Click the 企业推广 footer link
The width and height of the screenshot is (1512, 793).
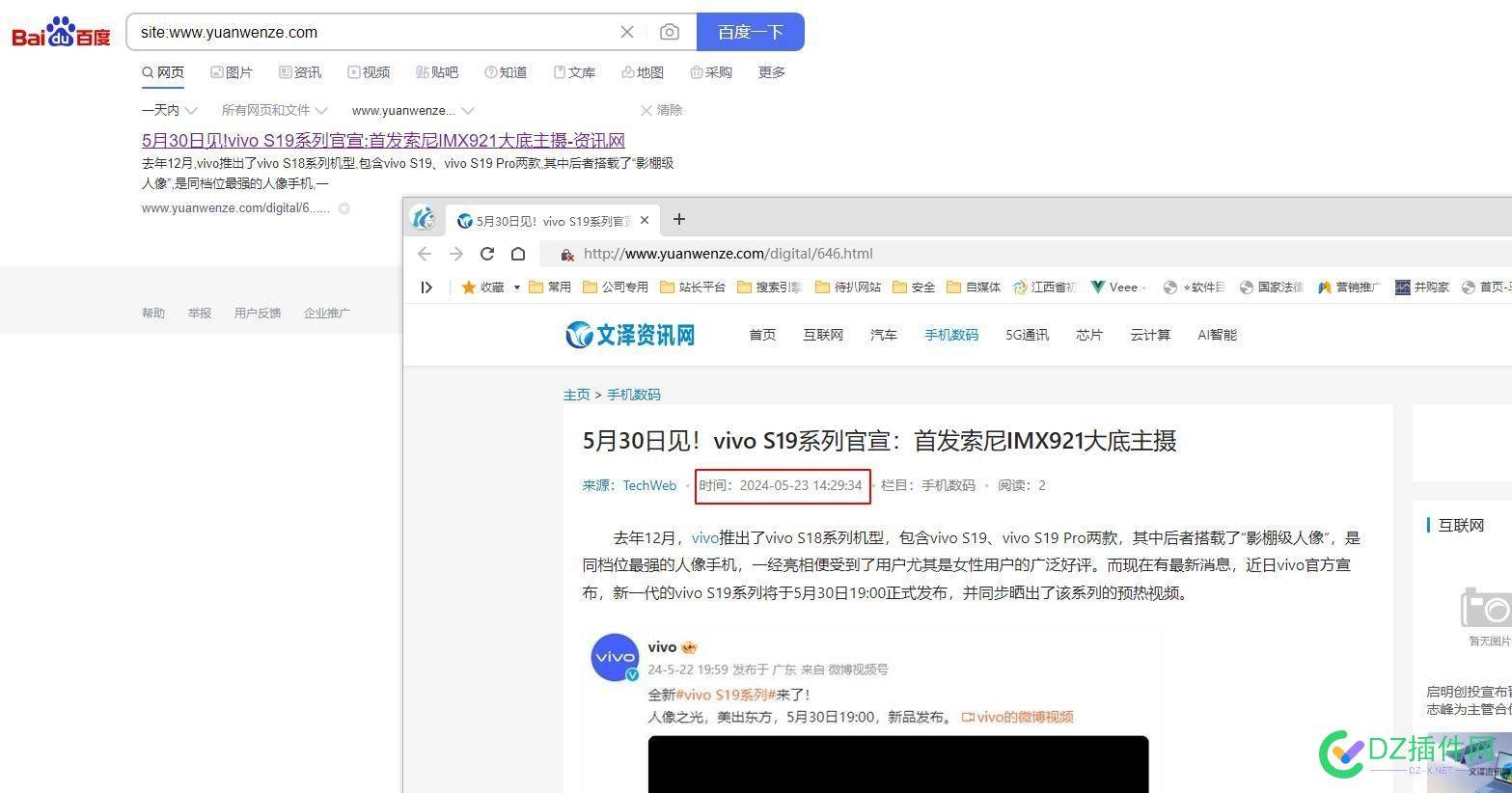(x=327, y=313)
